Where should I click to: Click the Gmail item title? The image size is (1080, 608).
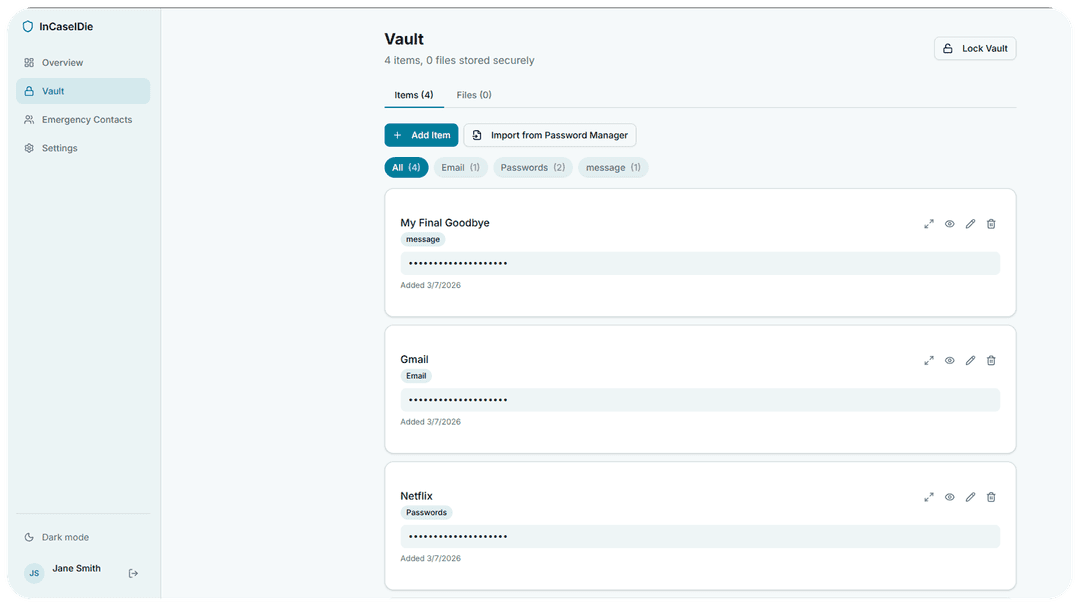coord(414,359)
